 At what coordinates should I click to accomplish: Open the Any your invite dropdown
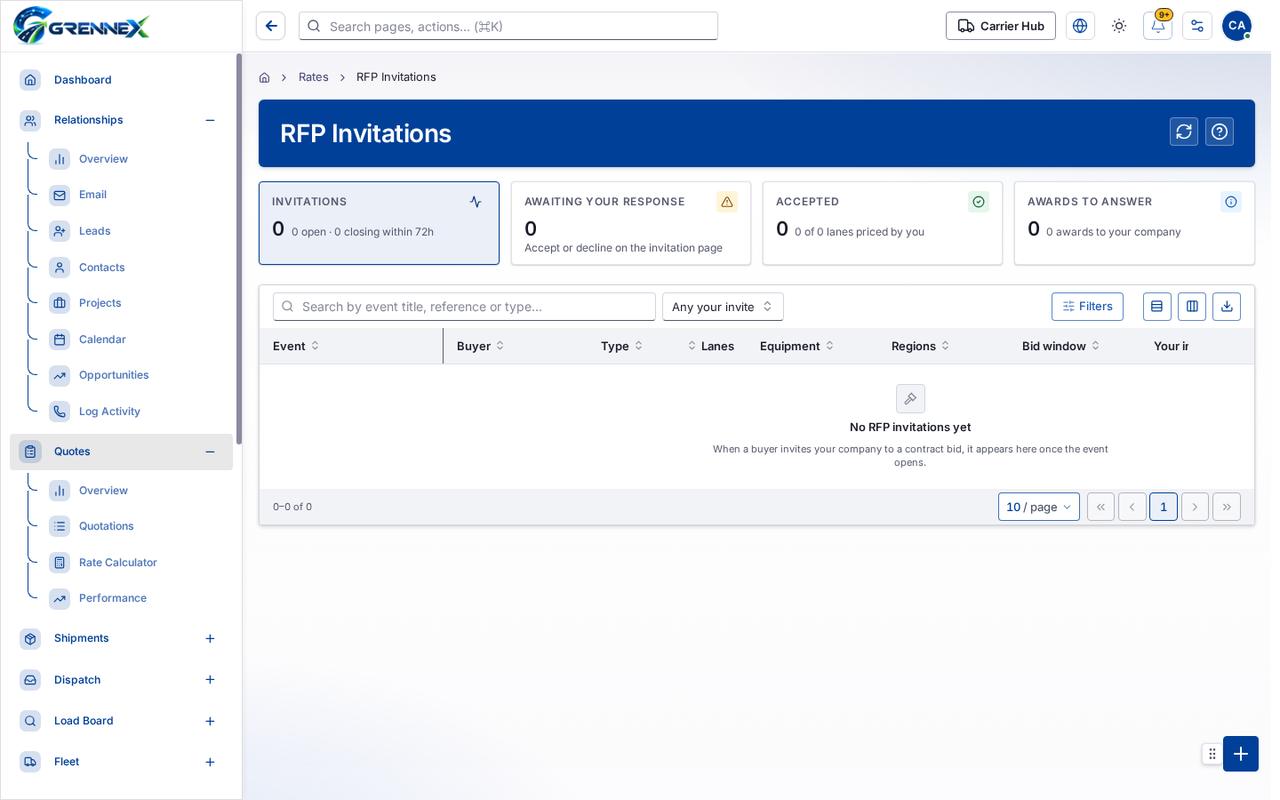[x=723, y=307]
